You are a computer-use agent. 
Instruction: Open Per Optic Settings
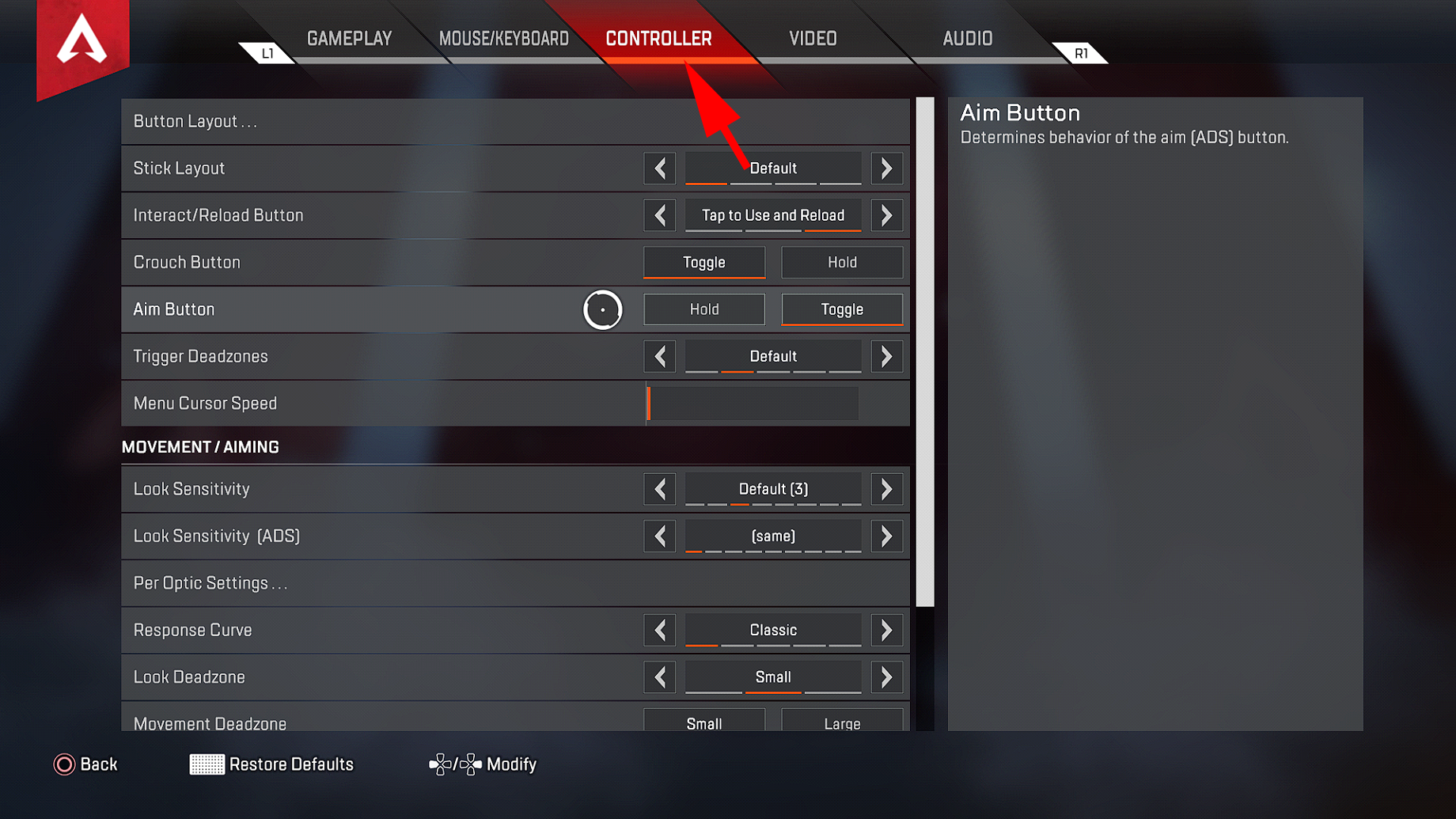coord(515,583)
